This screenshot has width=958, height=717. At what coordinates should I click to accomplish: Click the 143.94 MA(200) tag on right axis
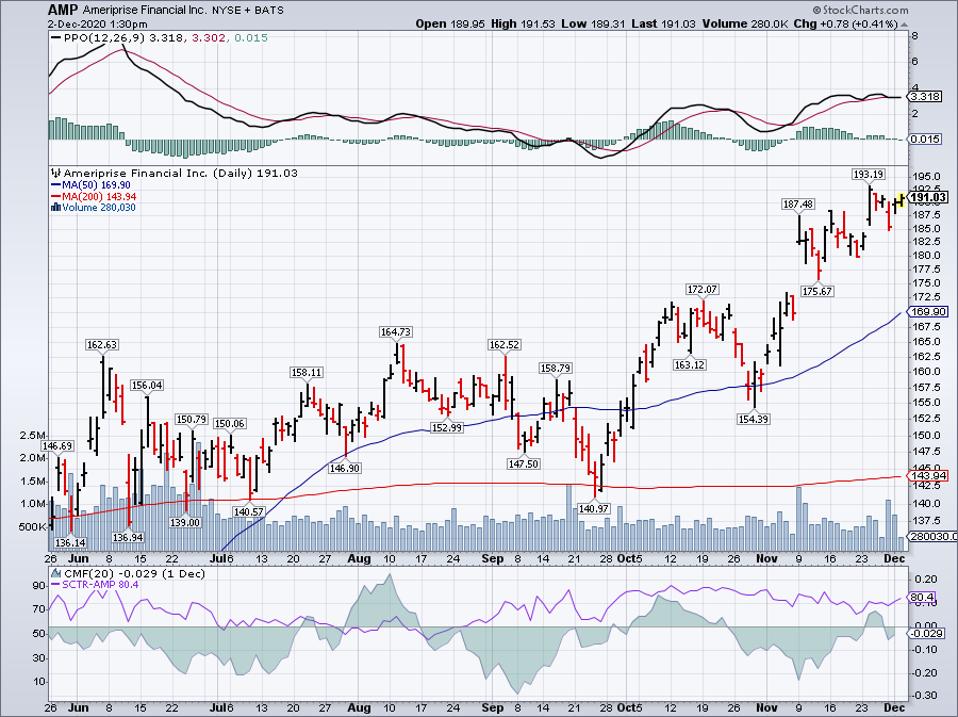click(927, 476)
